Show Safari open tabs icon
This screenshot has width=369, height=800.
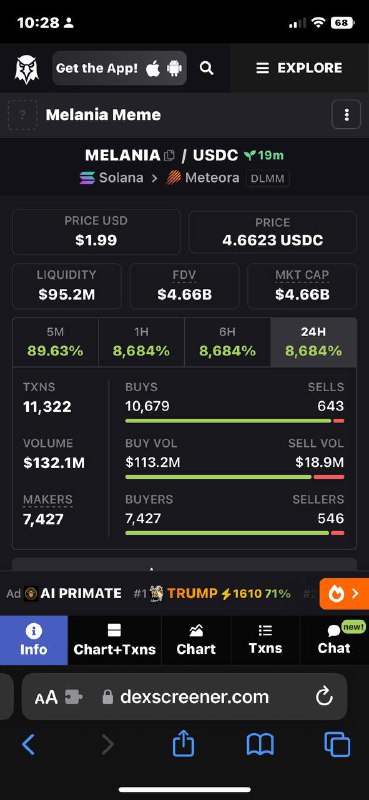[x=337, y=744]
